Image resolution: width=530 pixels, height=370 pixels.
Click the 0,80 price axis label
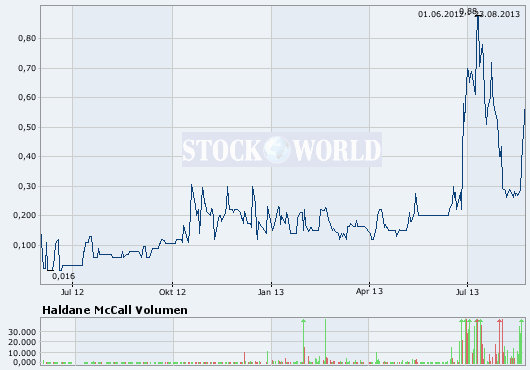27,38
